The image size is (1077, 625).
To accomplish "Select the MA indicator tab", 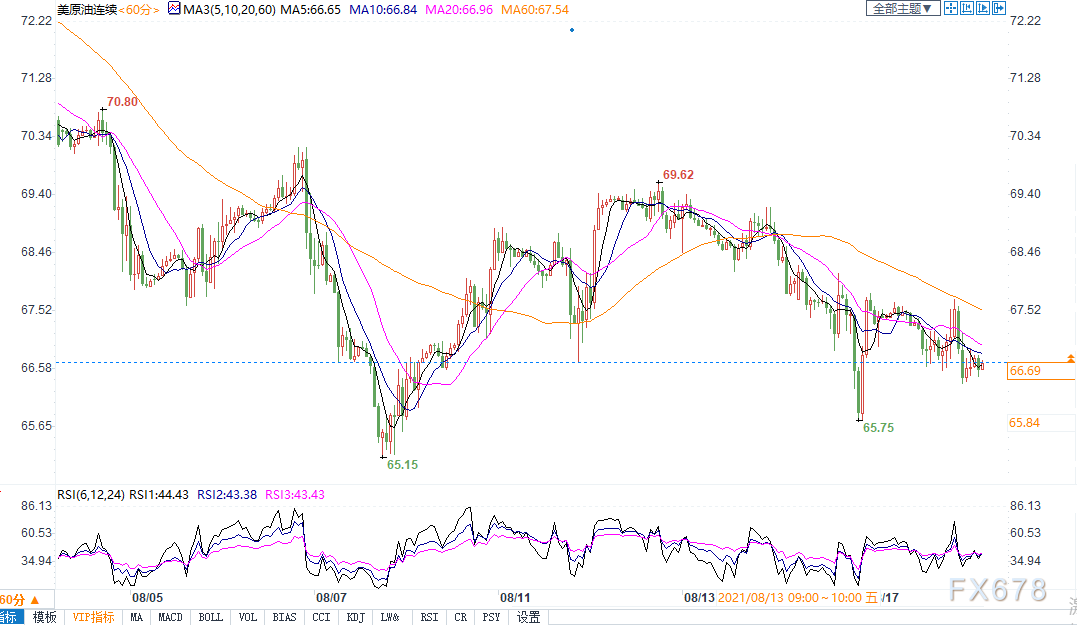I will click(137, 617).
